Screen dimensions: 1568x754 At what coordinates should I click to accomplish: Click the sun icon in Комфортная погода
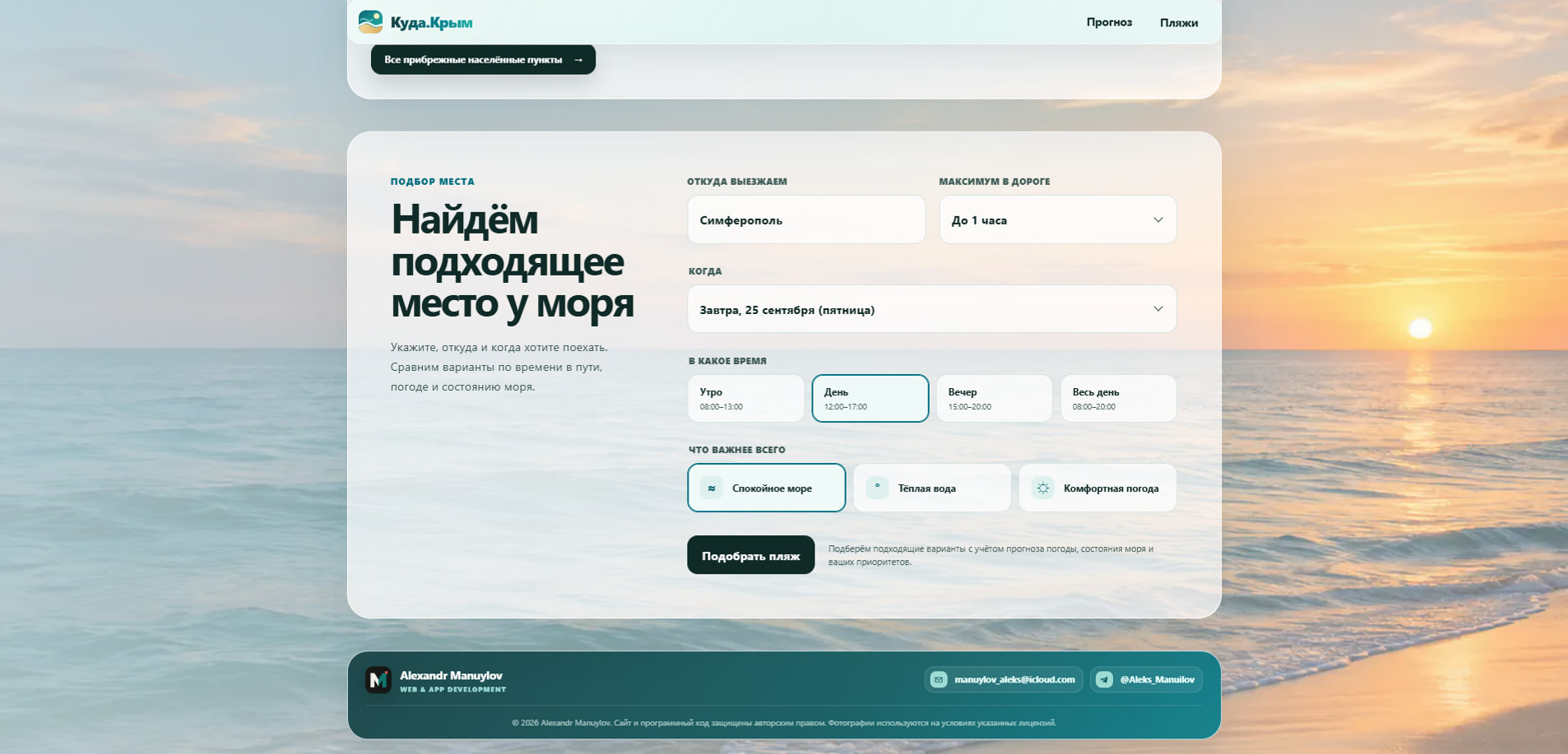pos(1043,488)
